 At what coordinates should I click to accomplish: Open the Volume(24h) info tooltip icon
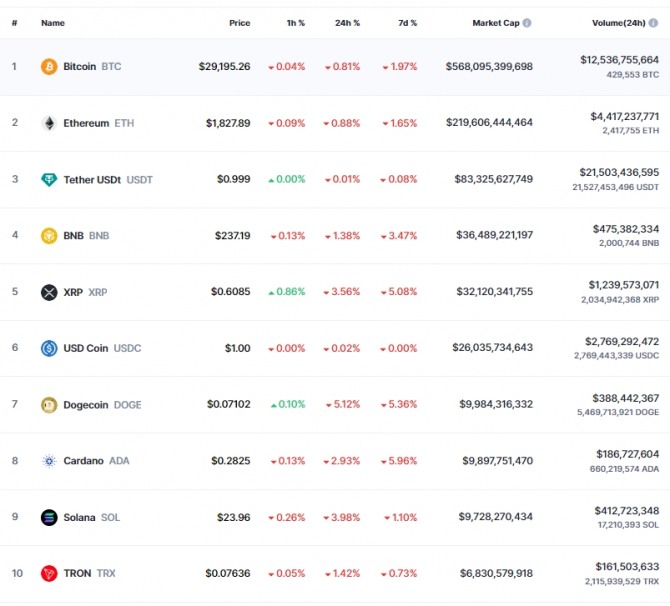point(653,23)
